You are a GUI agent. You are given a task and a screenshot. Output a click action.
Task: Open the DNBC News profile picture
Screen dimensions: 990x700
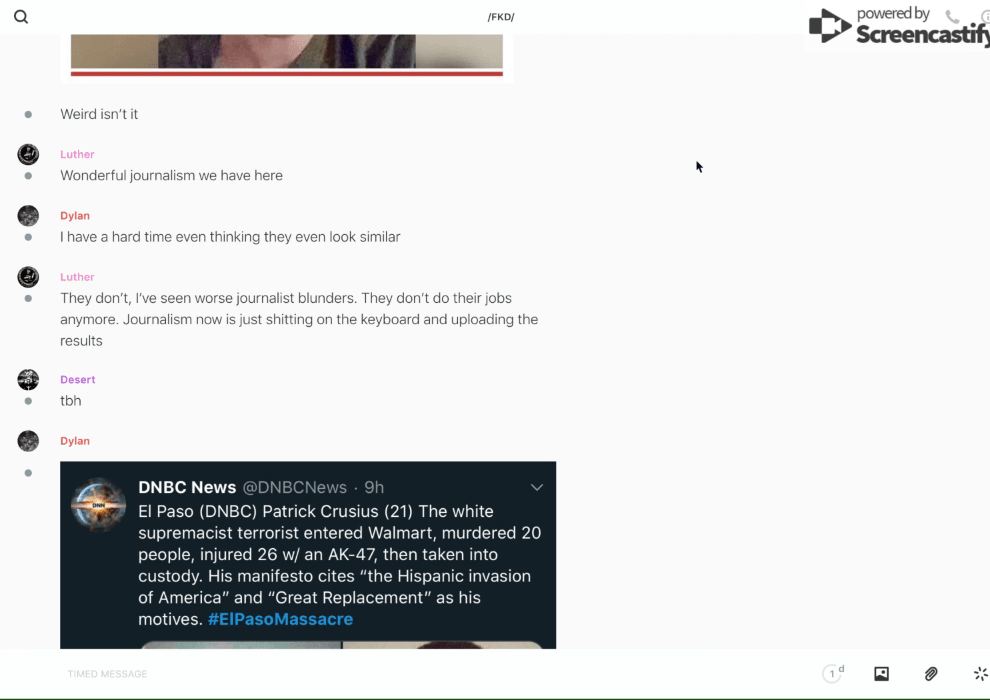98,504
